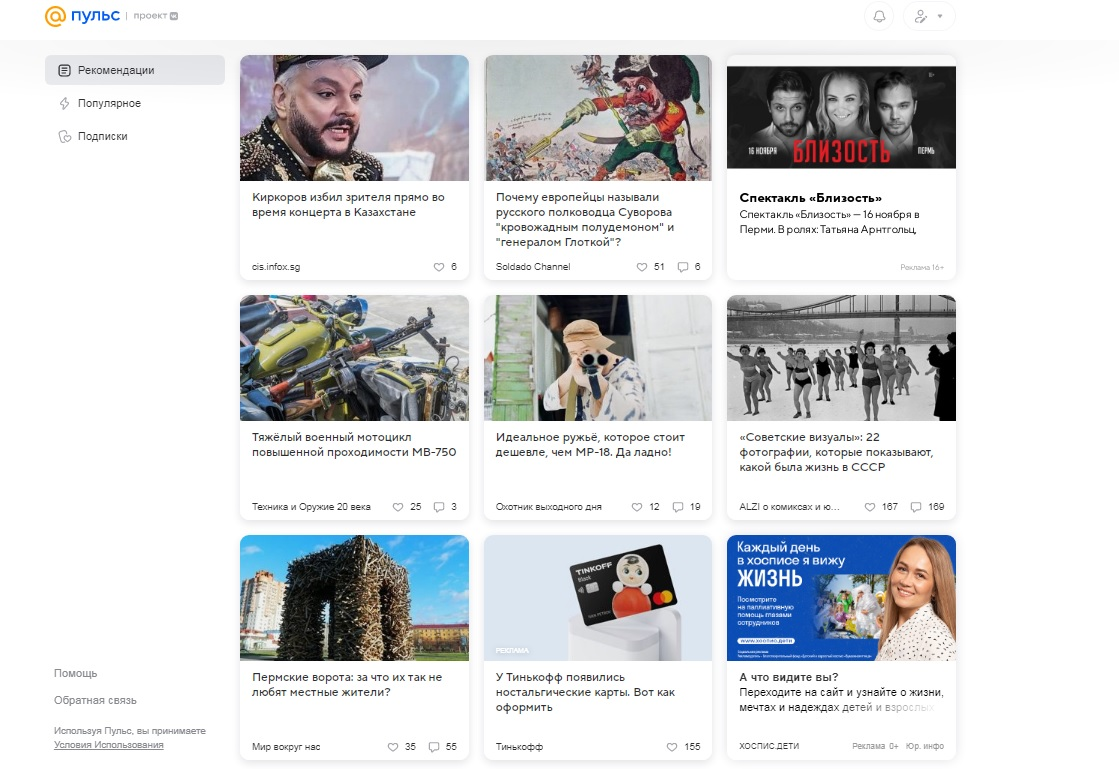Open headline Киркоров избил зрителя

[348, 205]
